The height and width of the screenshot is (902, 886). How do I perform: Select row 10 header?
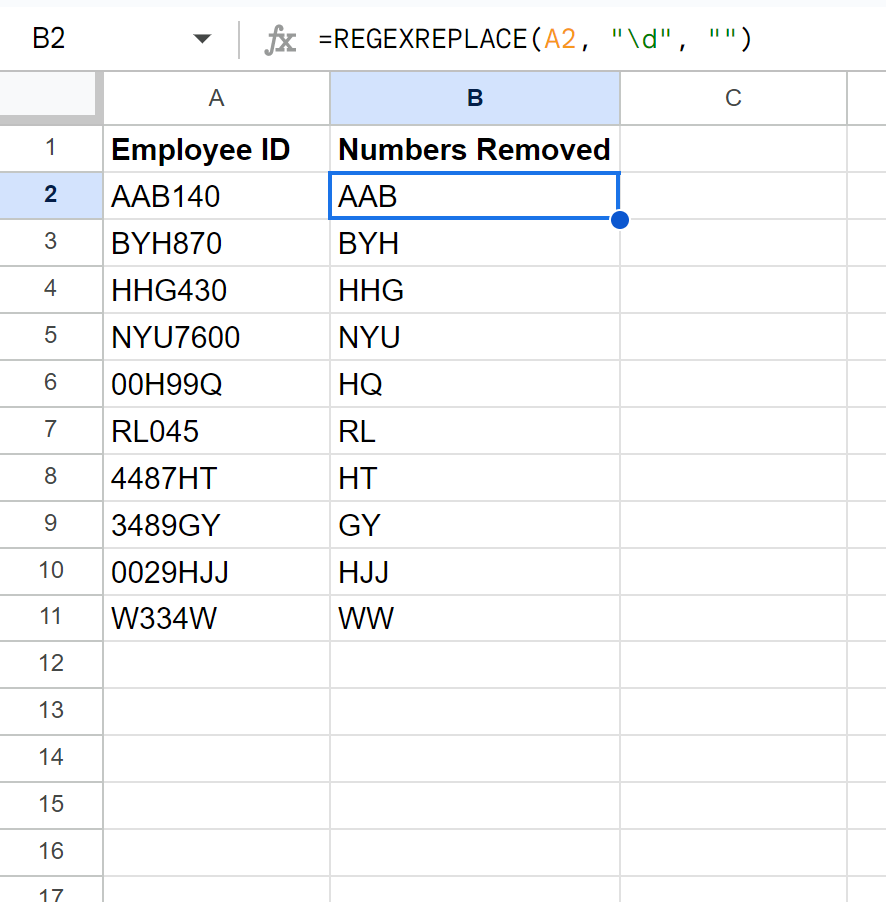[x=51, y=571]
